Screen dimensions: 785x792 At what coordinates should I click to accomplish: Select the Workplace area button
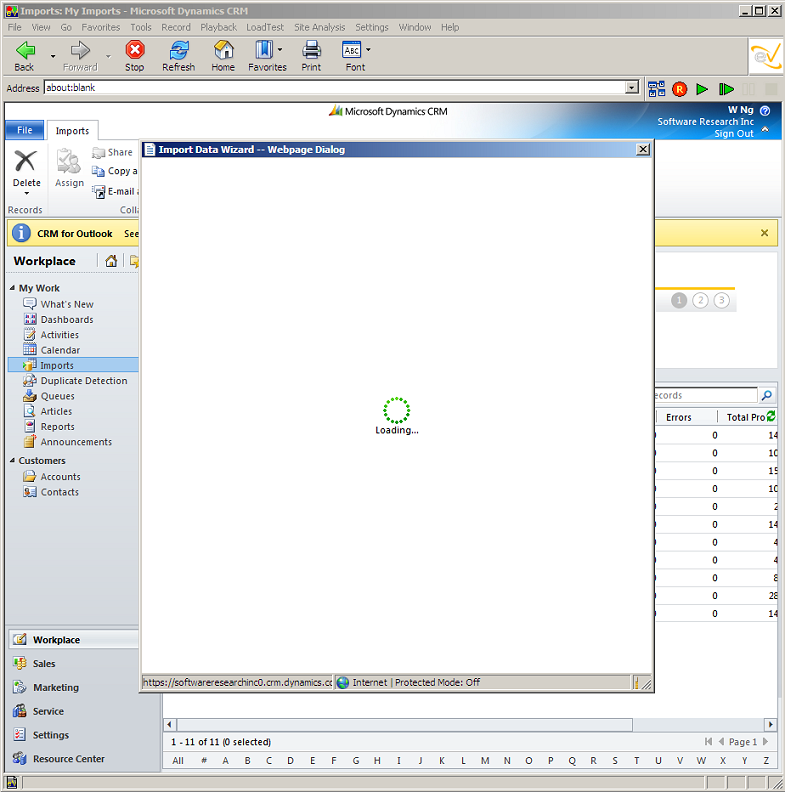point(74,639)
